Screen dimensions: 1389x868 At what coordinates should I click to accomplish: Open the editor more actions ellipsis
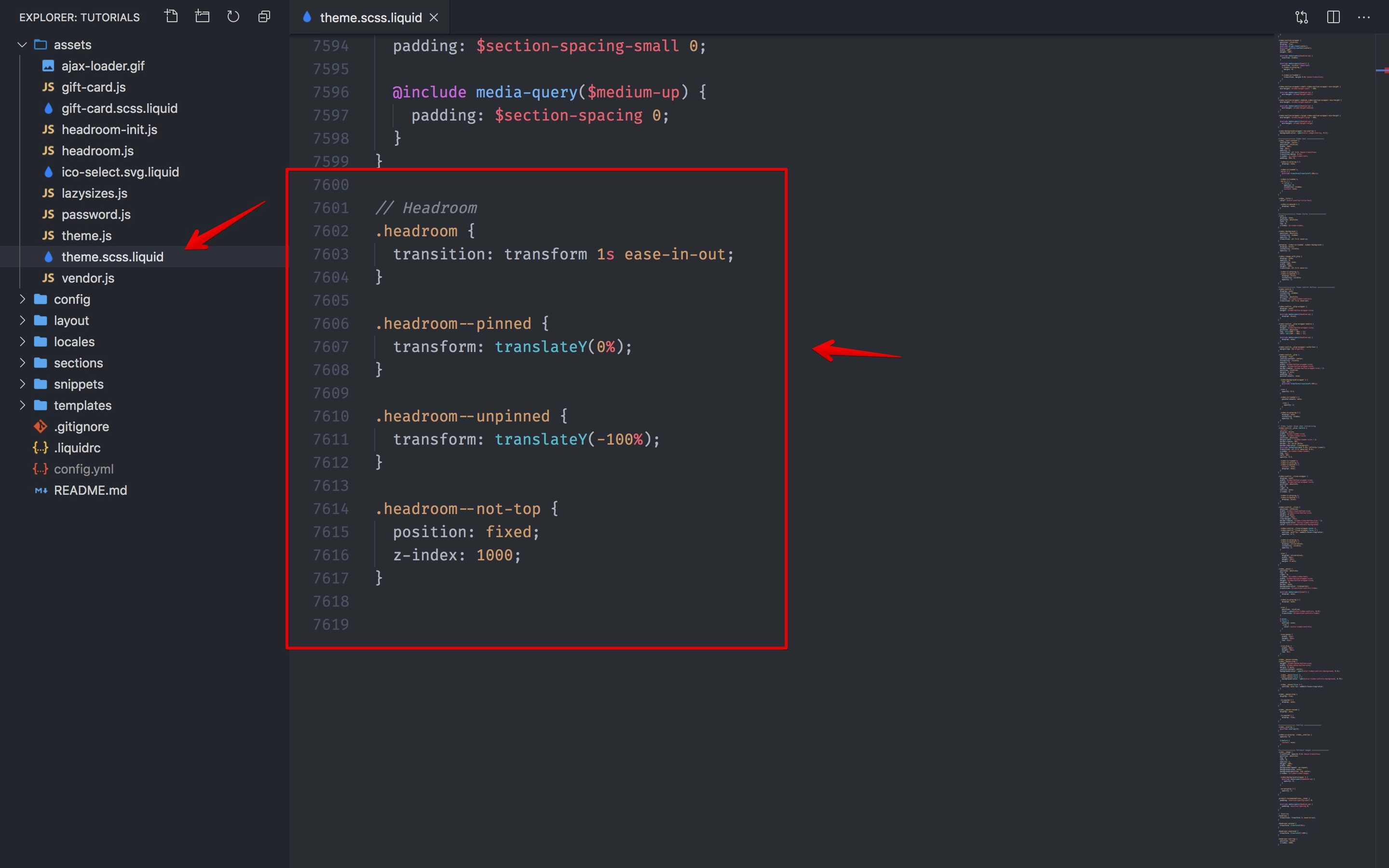click(1364, 17)
